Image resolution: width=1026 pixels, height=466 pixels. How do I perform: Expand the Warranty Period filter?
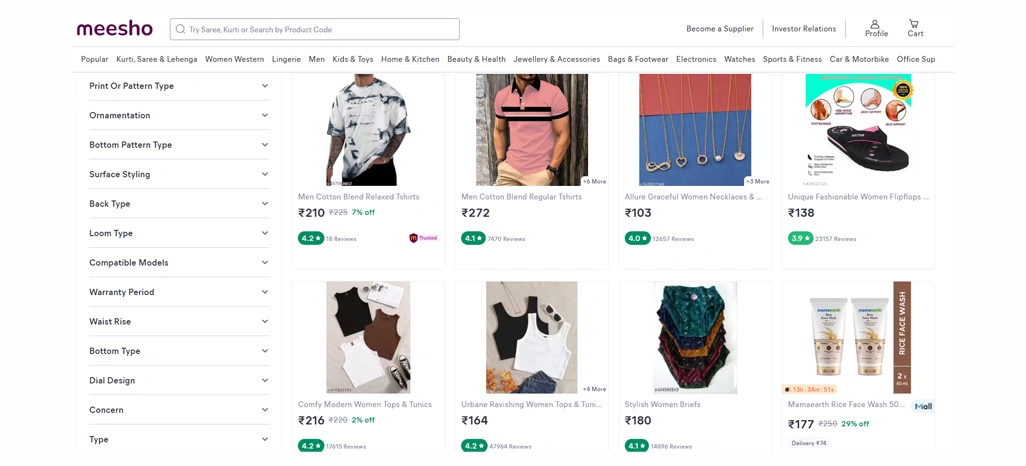[x=179, y=292]
